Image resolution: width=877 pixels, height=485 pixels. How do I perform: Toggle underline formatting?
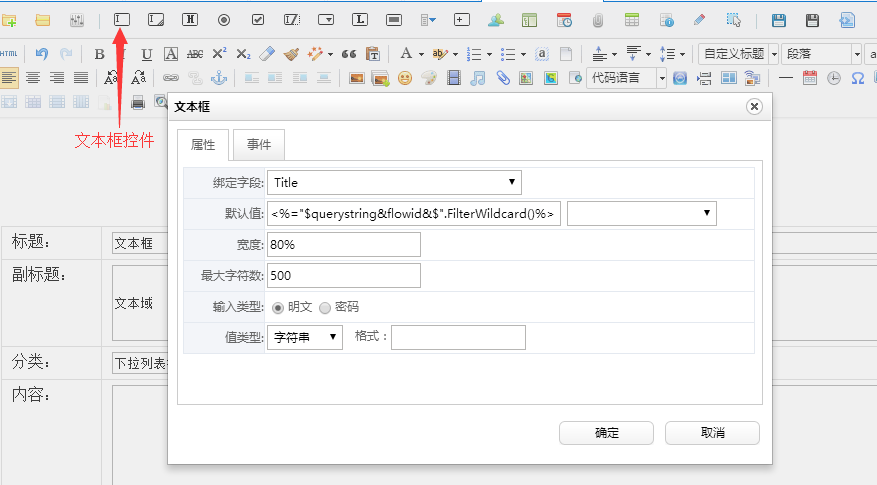click(x=147, y=54)
